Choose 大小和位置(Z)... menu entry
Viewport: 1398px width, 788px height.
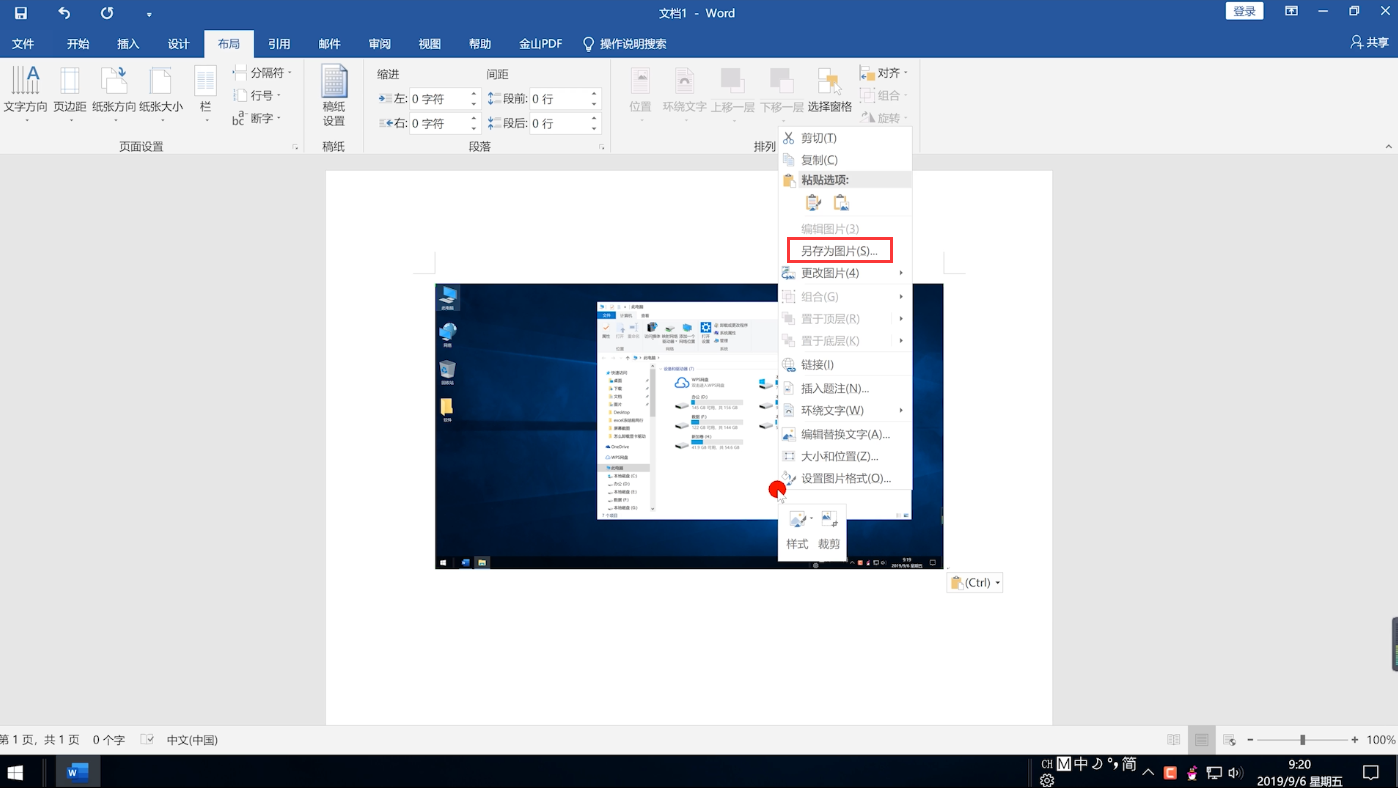845,456
